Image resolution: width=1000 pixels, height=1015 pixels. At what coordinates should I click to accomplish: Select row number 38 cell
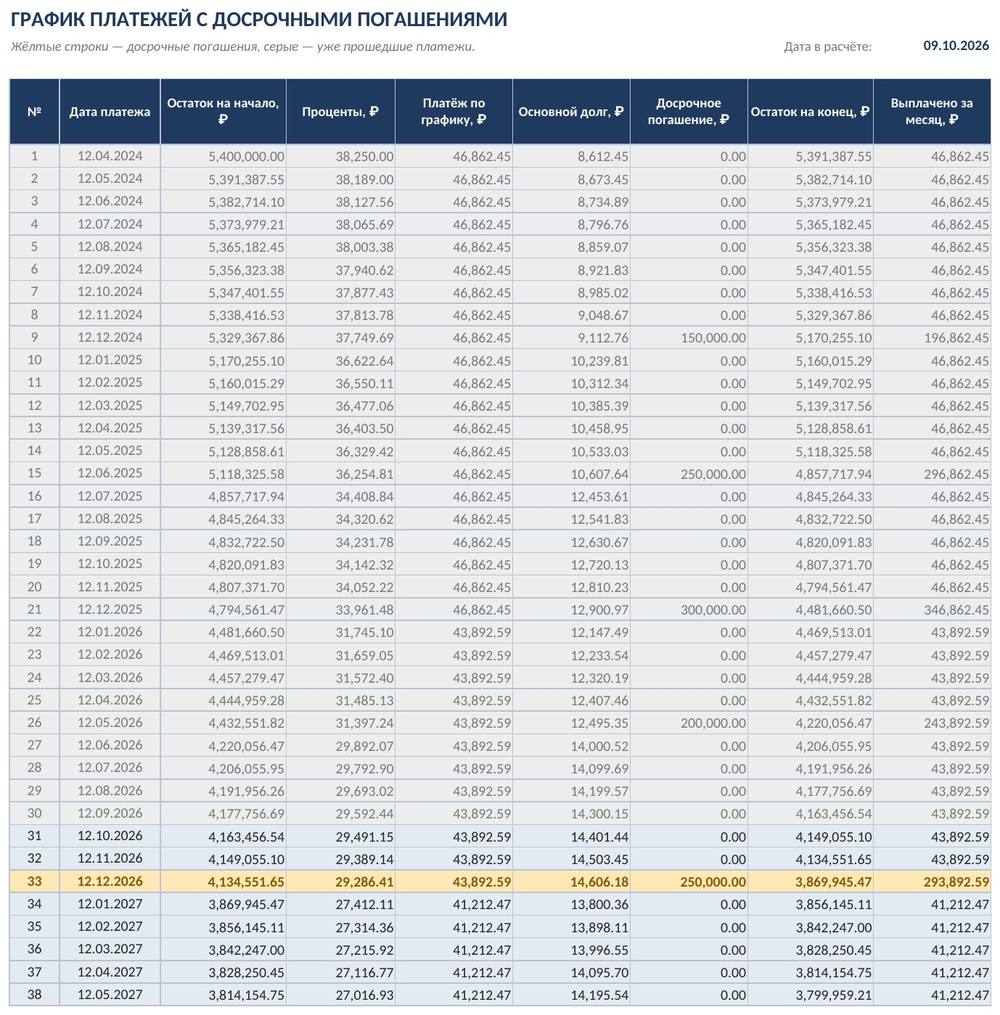pyautogui.click(x=34, y=994)
